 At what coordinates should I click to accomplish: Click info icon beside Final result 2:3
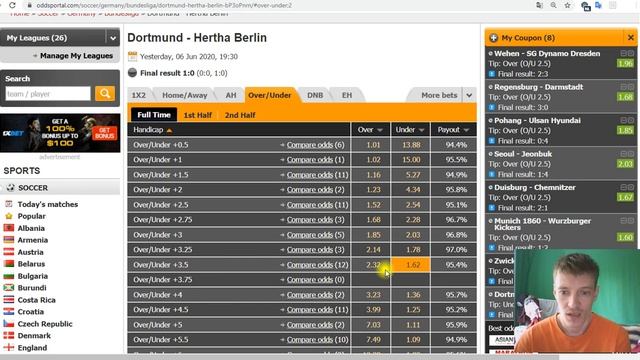(492, 74)
